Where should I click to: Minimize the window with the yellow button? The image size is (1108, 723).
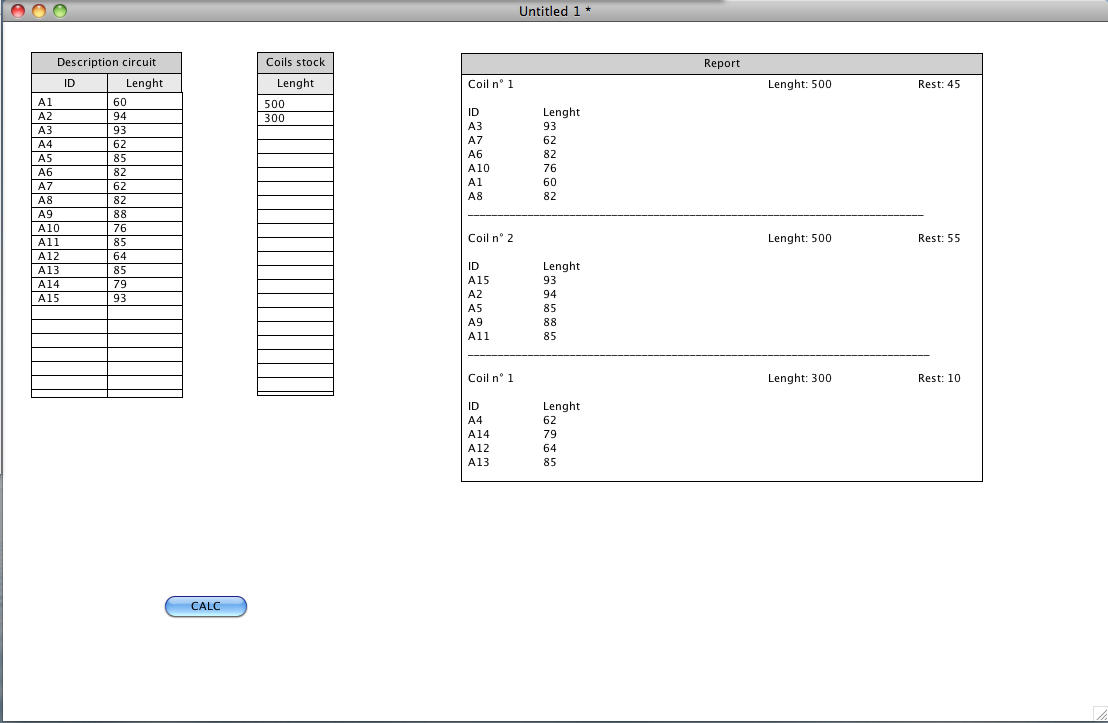pyautogui.click(x=39, y=11)
